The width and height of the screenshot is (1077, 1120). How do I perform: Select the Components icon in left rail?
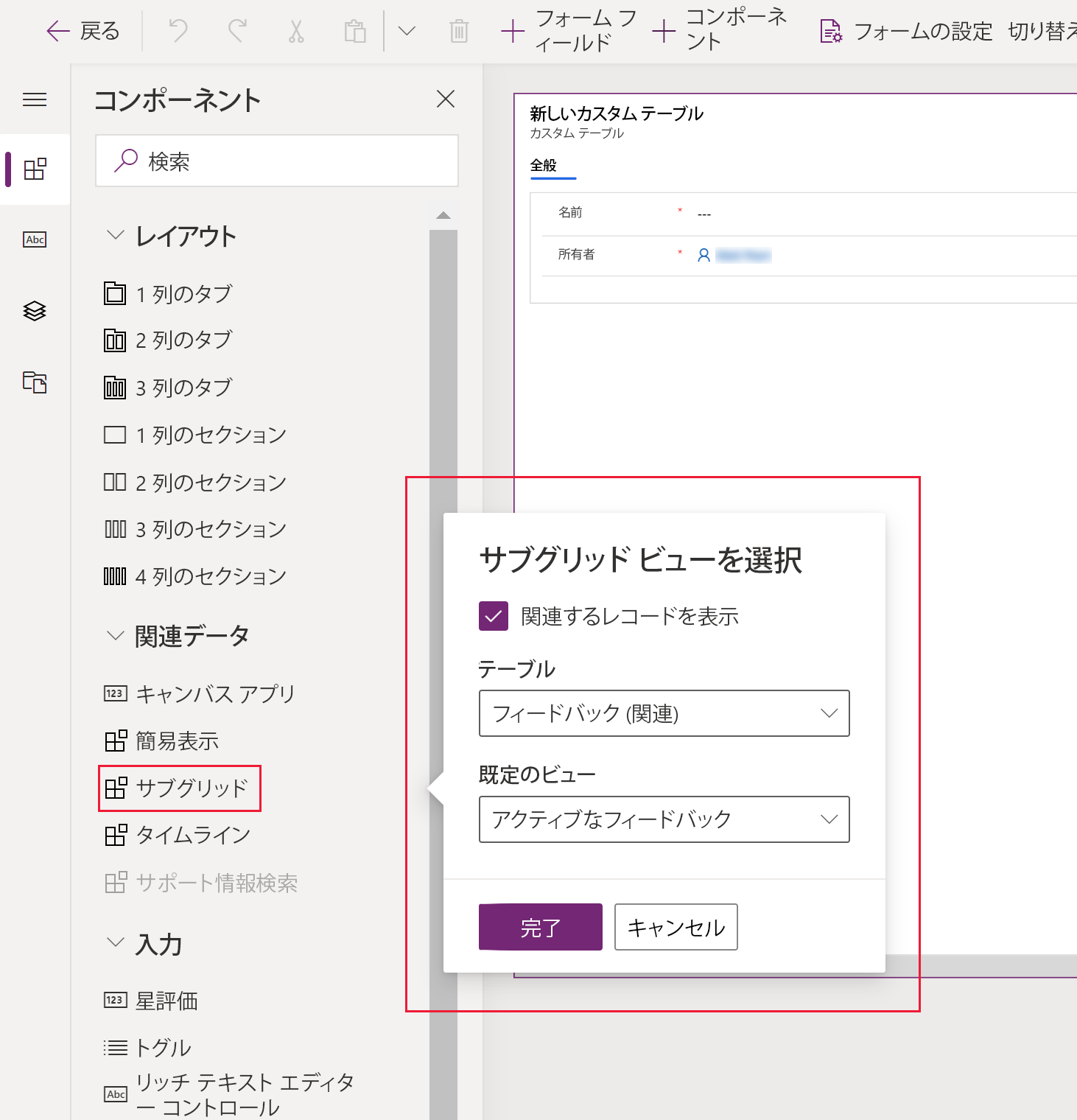point(35,169)
